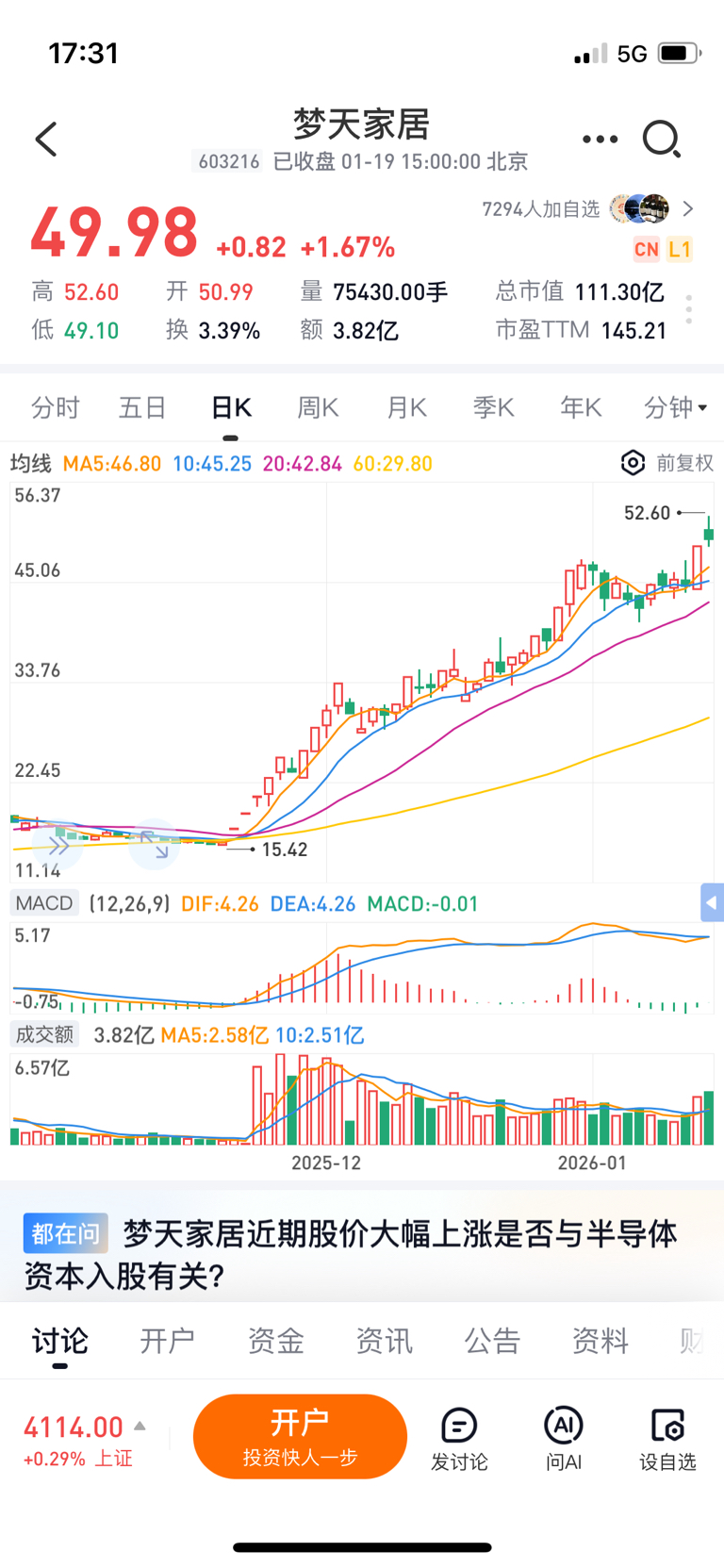
Task: Select the 分时 chart tab
Action: click(x=56, y=407)
